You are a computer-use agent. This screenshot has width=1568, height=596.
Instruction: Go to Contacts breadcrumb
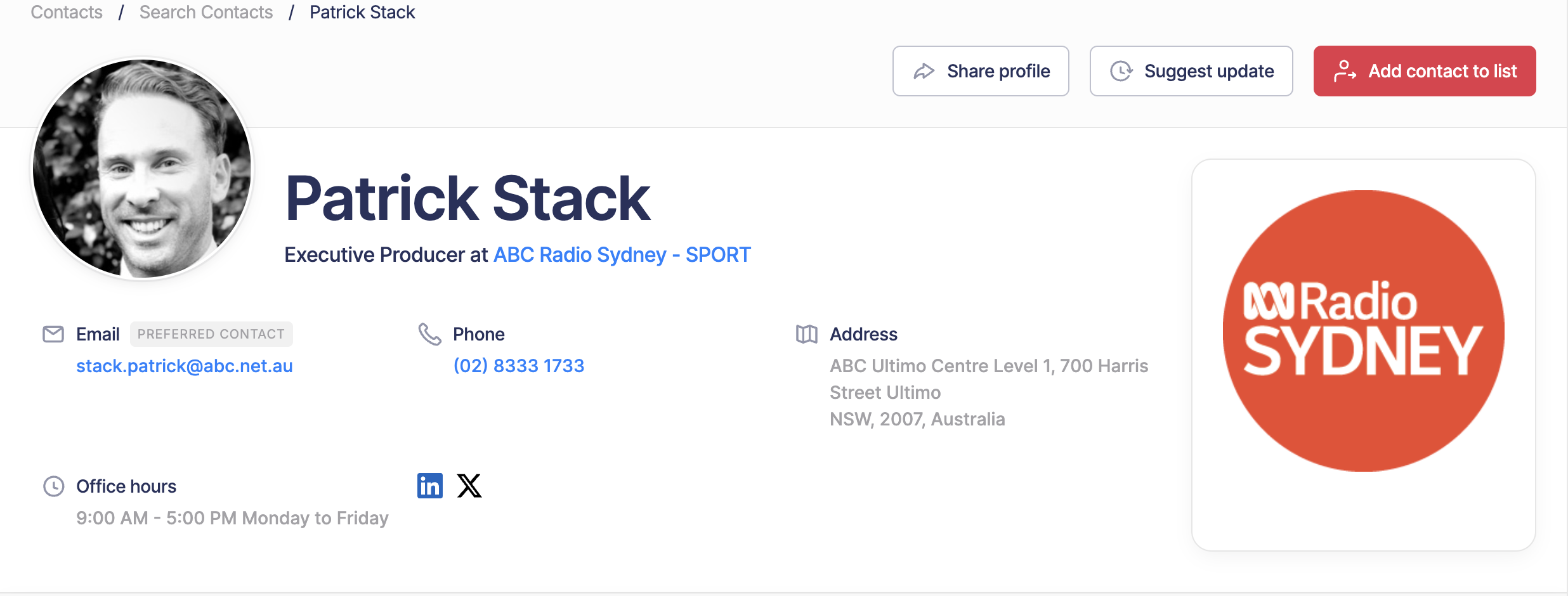click(x=67, y=12)
